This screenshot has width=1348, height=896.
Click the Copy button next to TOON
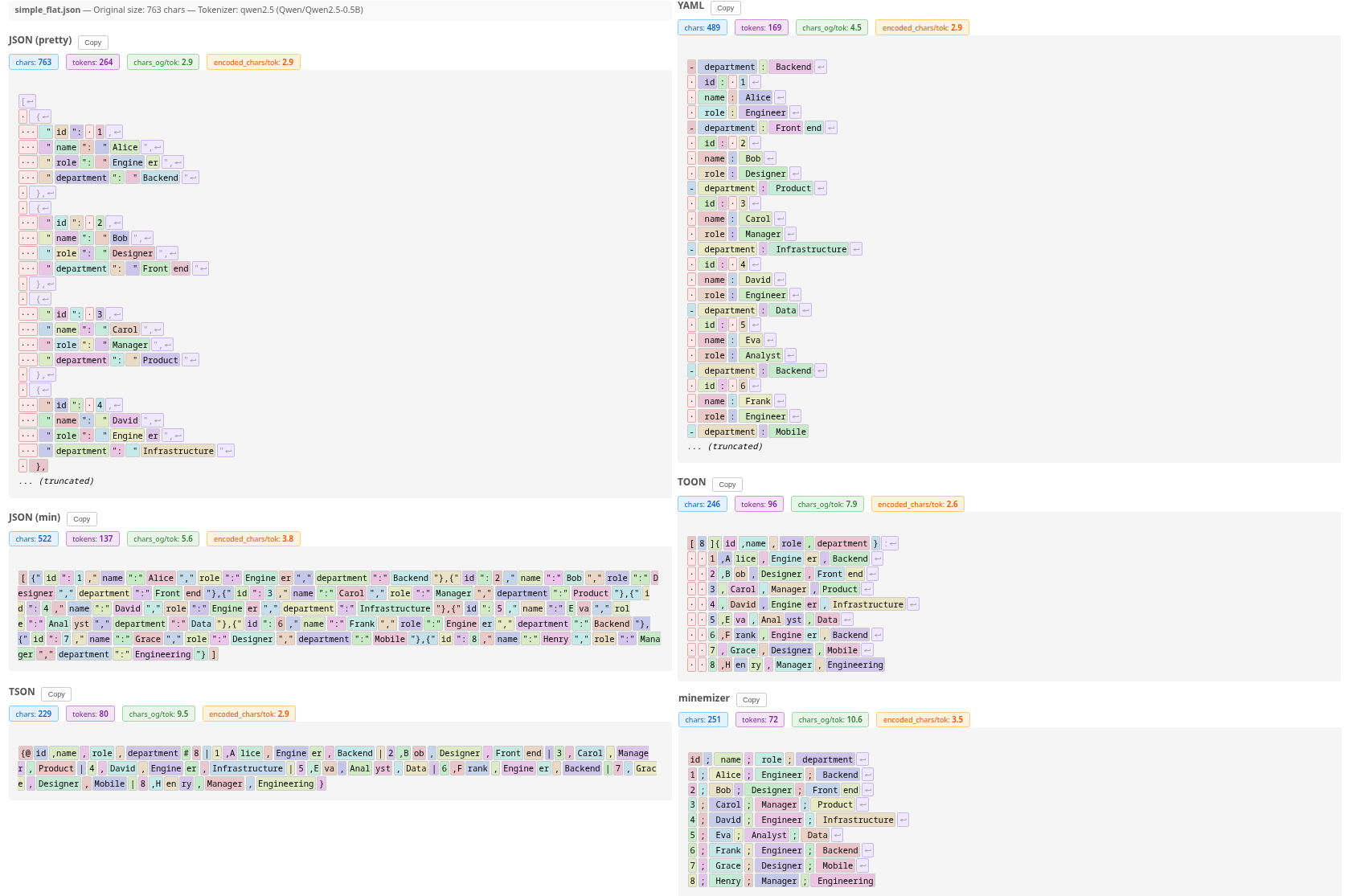[x=727, y=485]
